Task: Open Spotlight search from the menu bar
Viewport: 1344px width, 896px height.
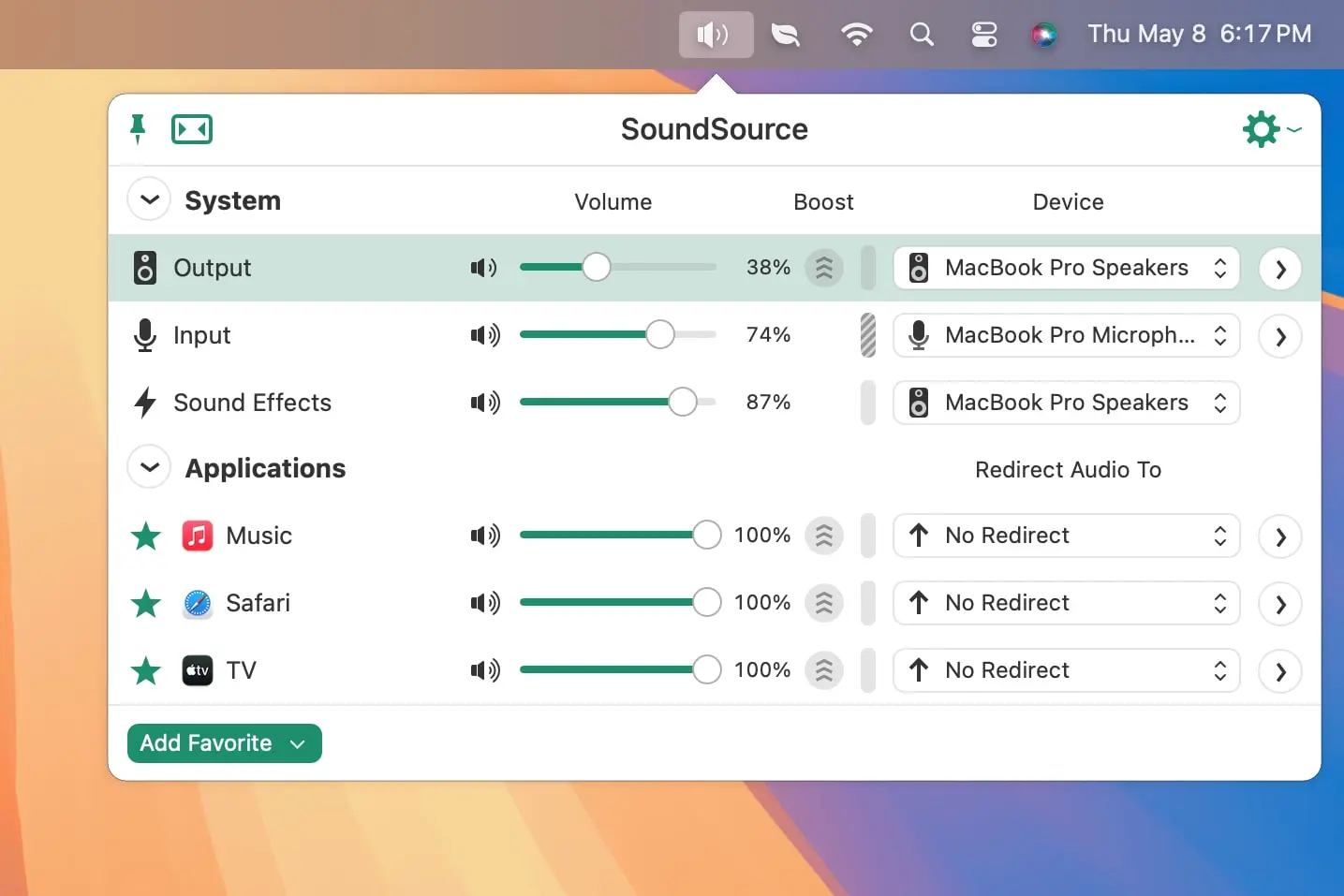Action: click(922, 35)
